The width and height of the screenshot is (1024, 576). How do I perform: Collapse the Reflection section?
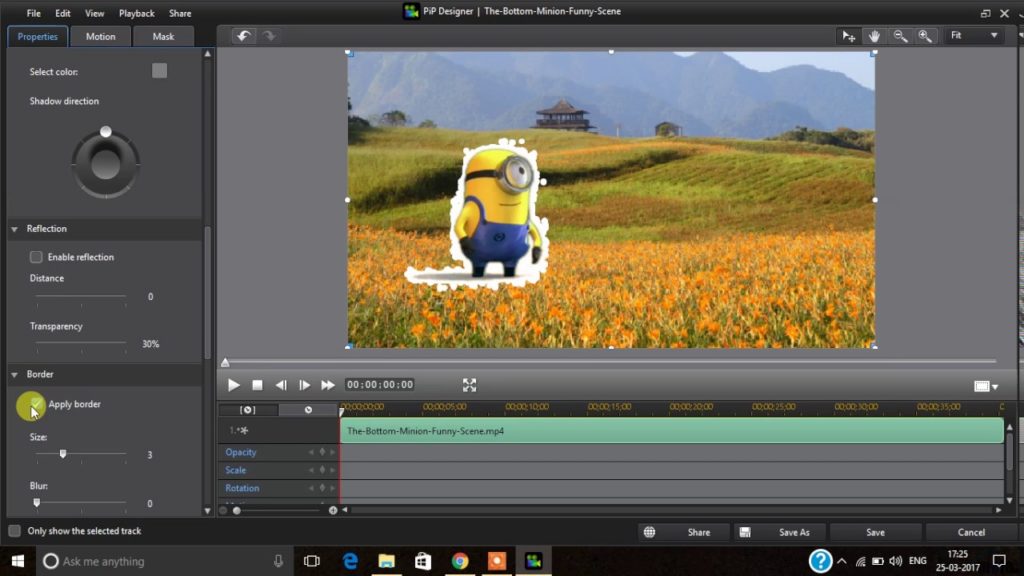click(x=14, y=229)
